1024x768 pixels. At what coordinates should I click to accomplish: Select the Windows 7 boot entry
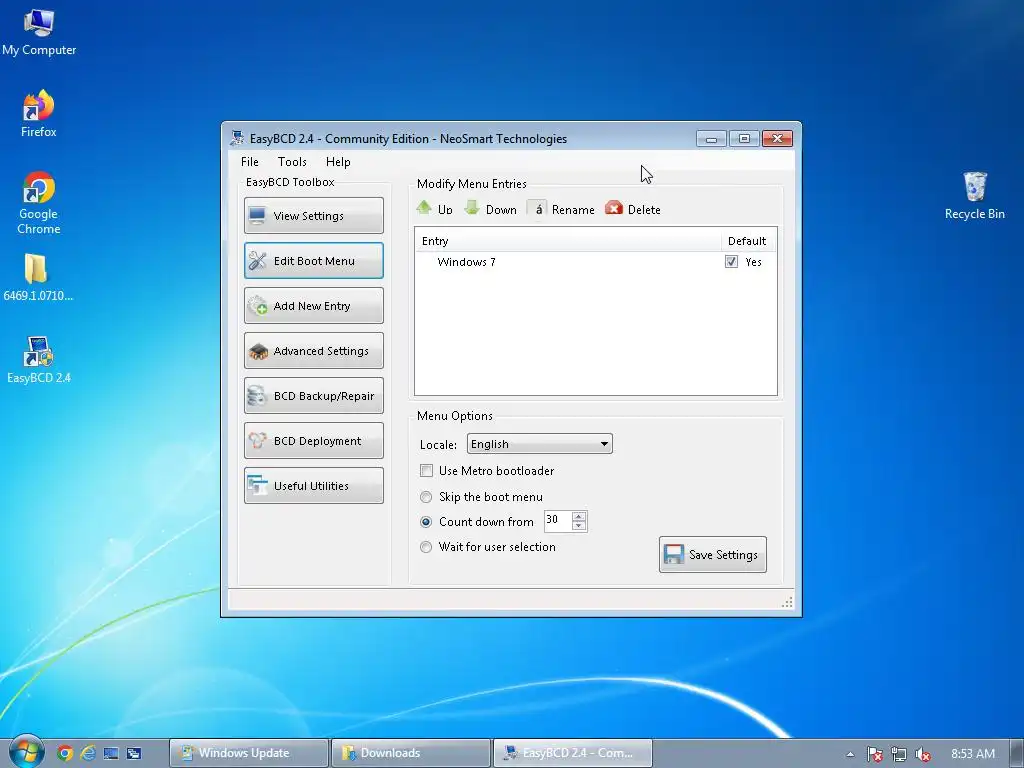[466, 262]
